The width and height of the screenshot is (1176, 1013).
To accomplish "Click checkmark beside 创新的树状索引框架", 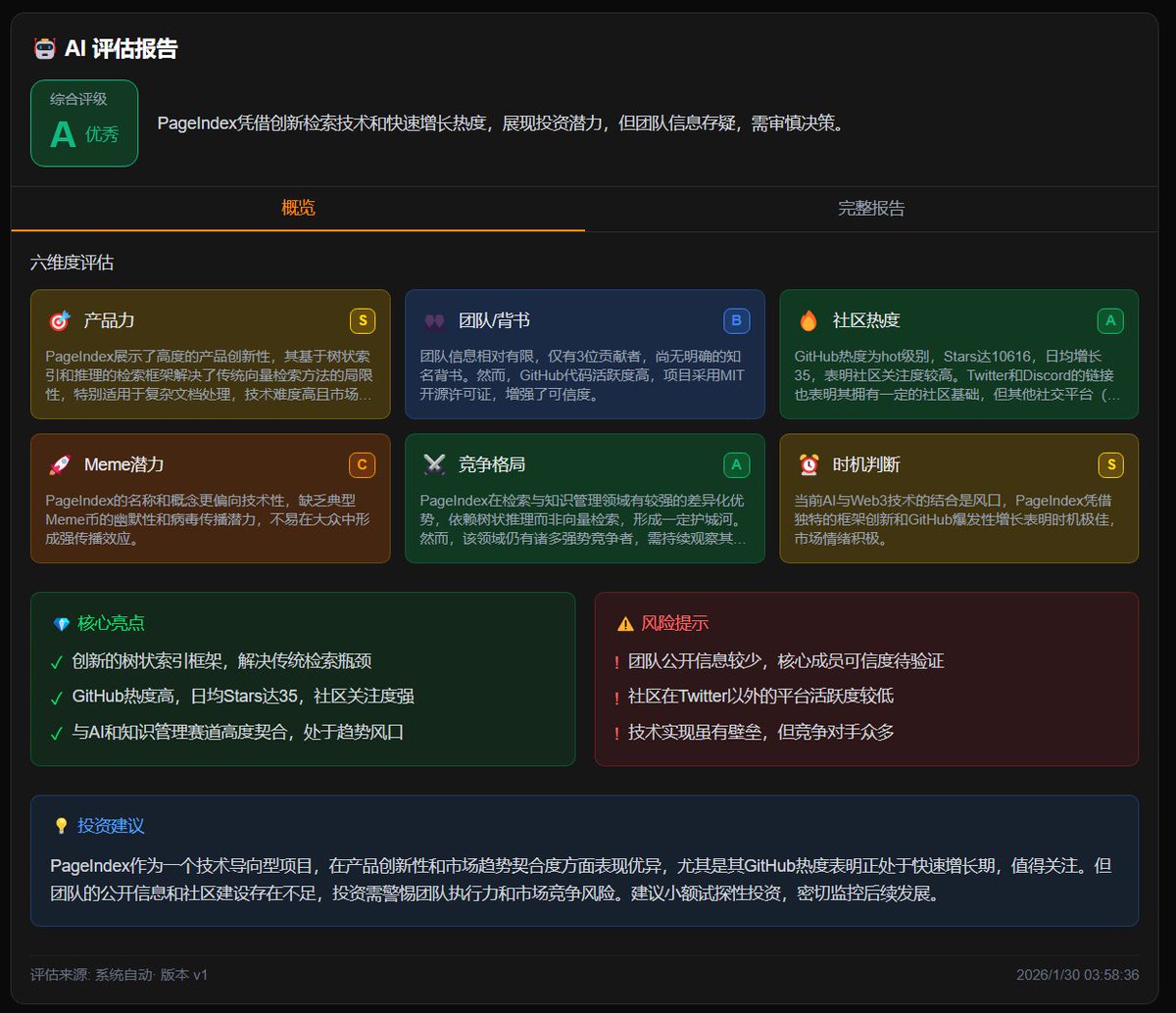I will pos(56,662).
